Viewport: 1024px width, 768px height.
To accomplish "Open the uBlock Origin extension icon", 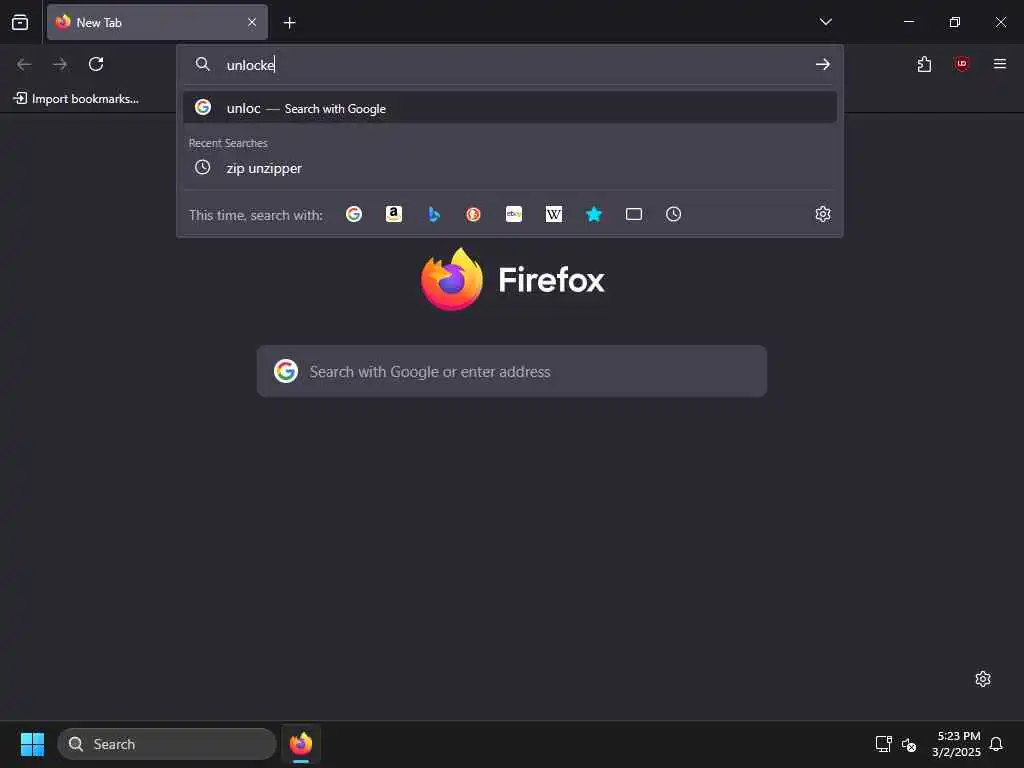I will coord(961,64).
